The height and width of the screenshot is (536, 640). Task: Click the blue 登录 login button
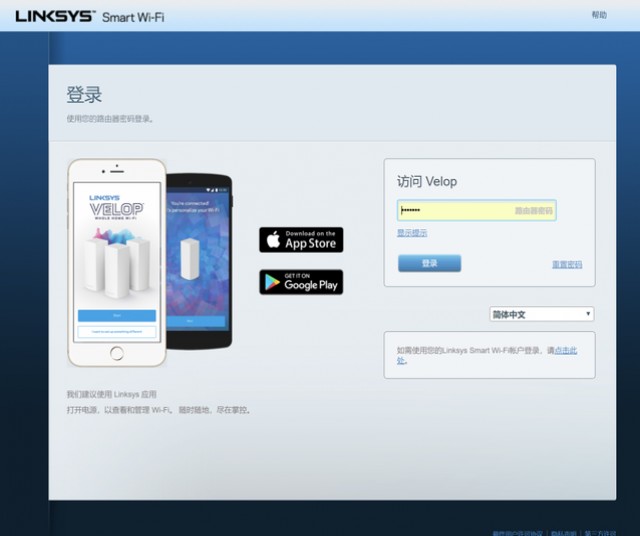429,263
